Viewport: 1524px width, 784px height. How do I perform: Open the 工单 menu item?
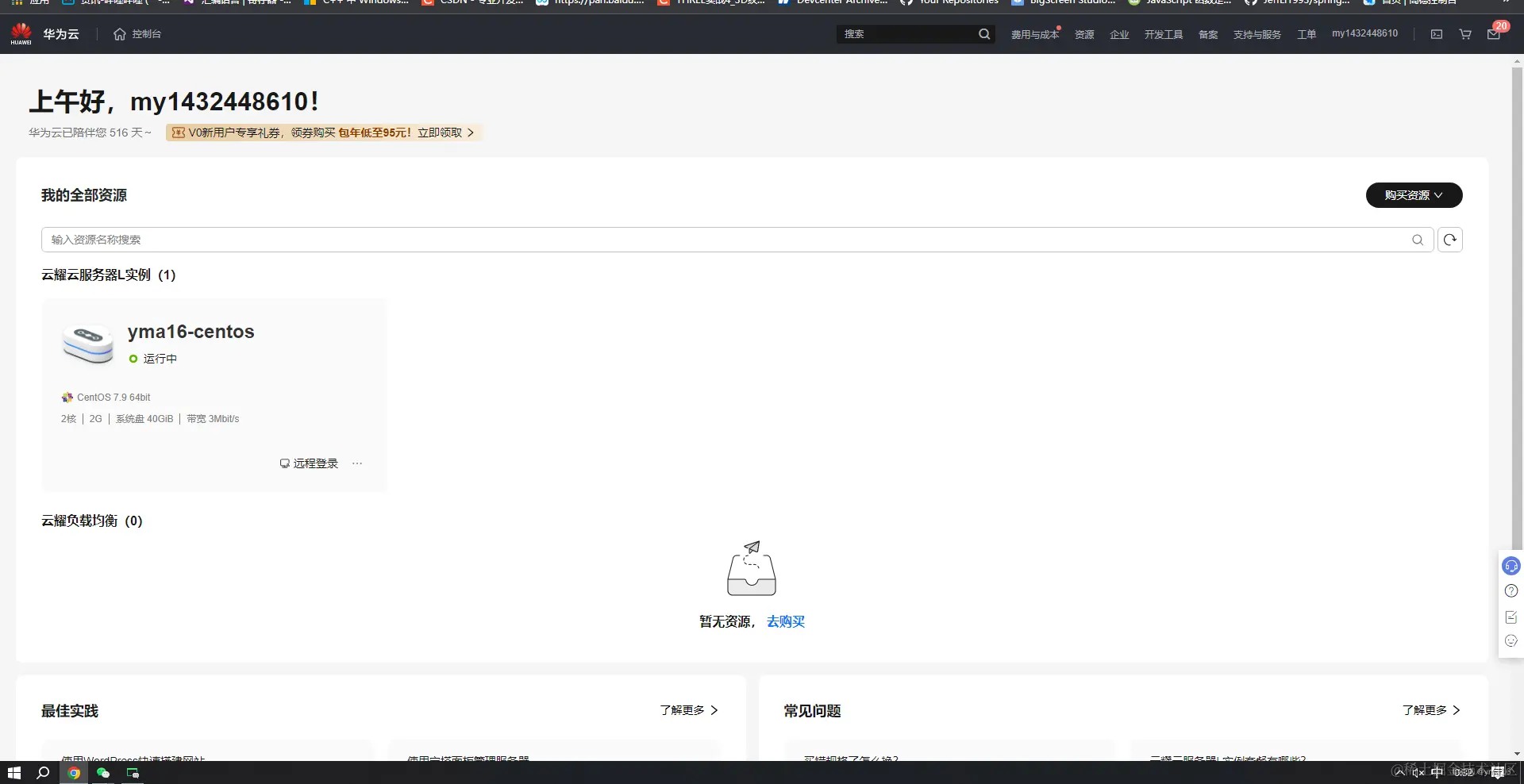1307,34
